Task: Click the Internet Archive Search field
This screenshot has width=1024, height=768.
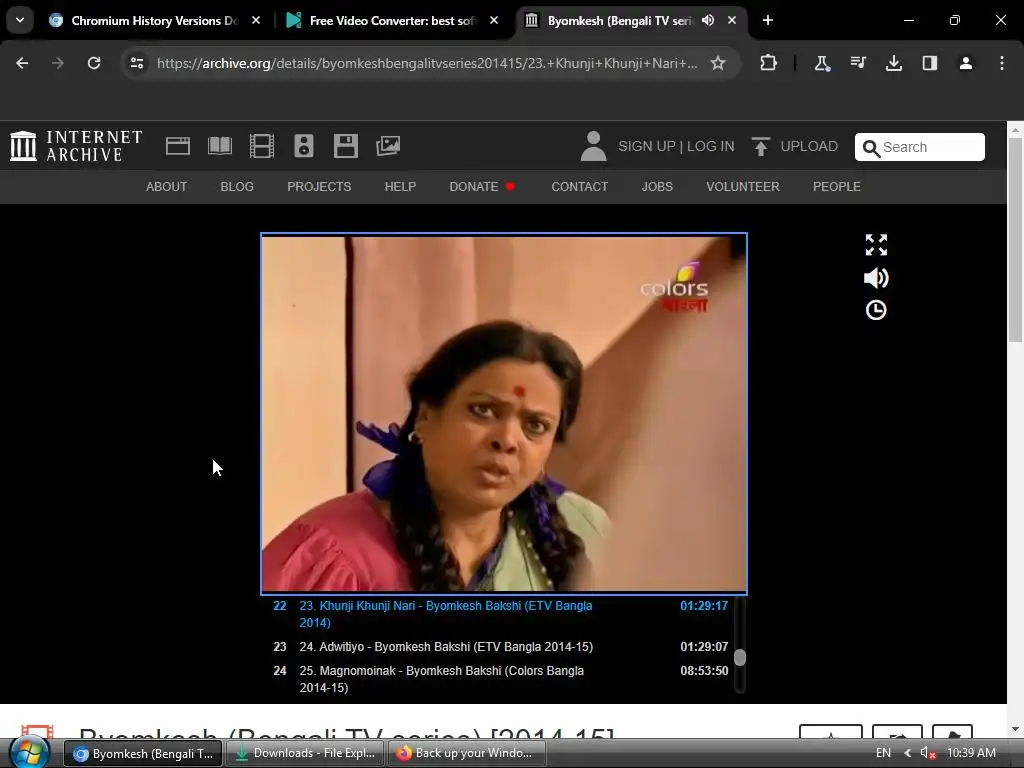Action: pos(920,147)
